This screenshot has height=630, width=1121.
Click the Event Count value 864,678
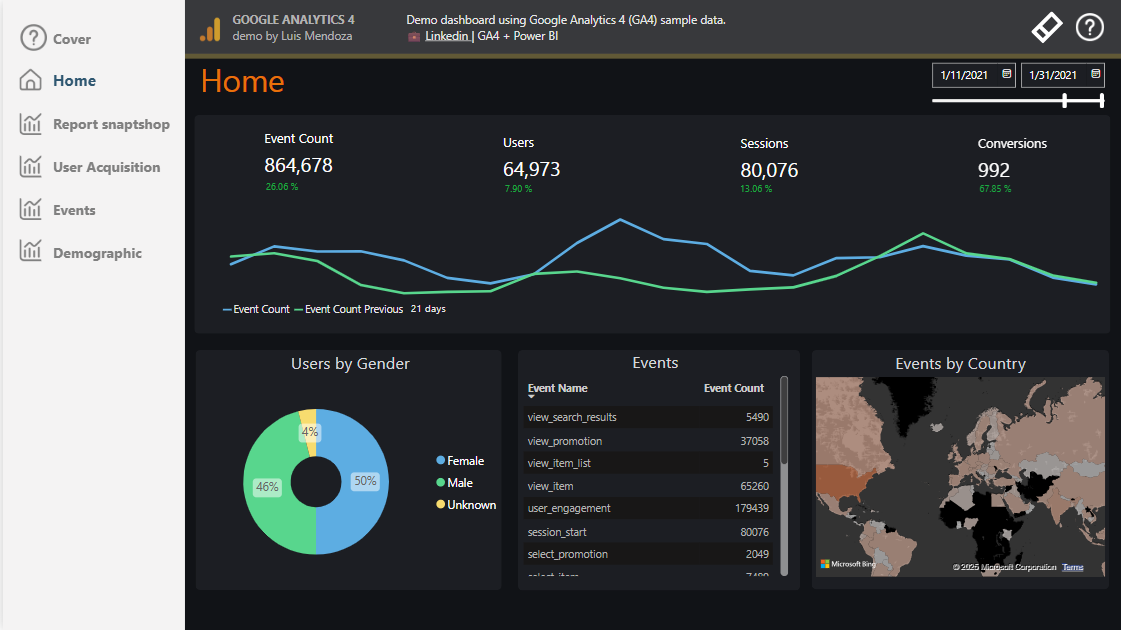click(298, 166)
